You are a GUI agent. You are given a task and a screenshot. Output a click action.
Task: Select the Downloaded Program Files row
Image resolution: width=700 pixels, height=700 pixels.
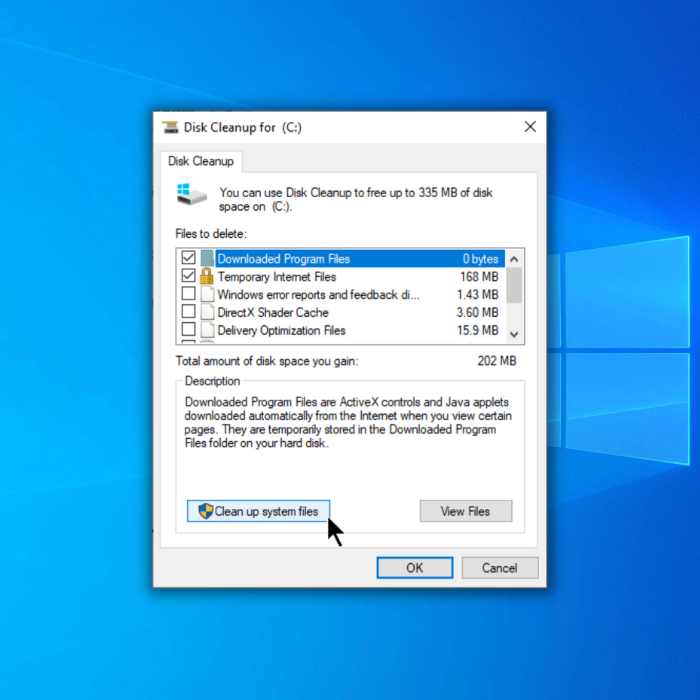click(341, 259)
